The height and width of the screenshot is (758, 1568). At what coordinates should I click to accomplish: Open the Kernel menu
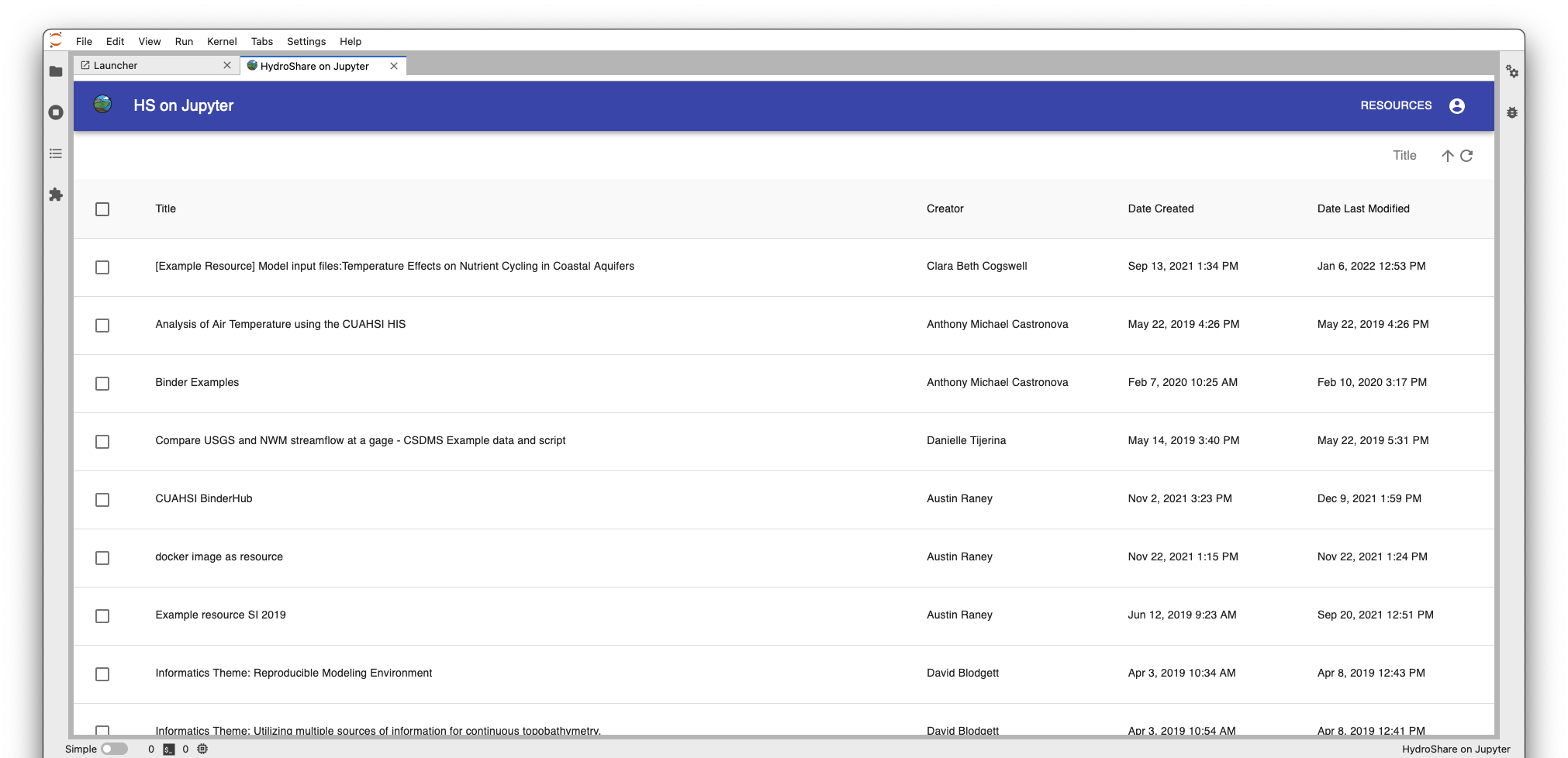click(222, 41)
